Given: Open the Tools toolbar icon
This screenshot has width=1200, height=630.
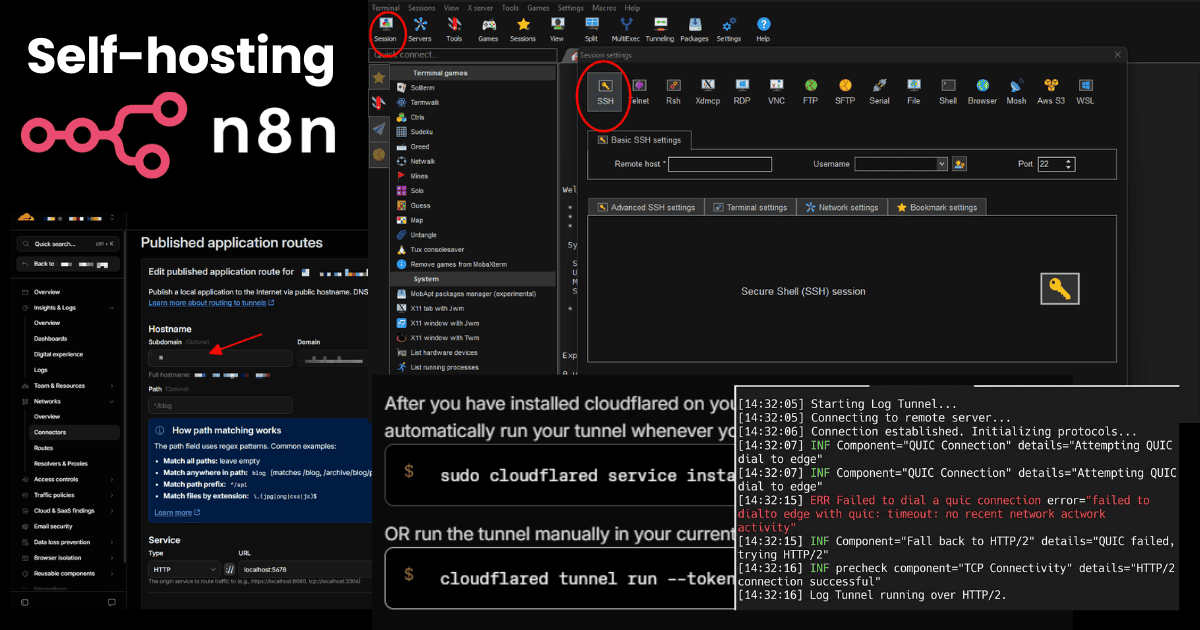Looking at the screenshot, I should [x=454, y=29].
